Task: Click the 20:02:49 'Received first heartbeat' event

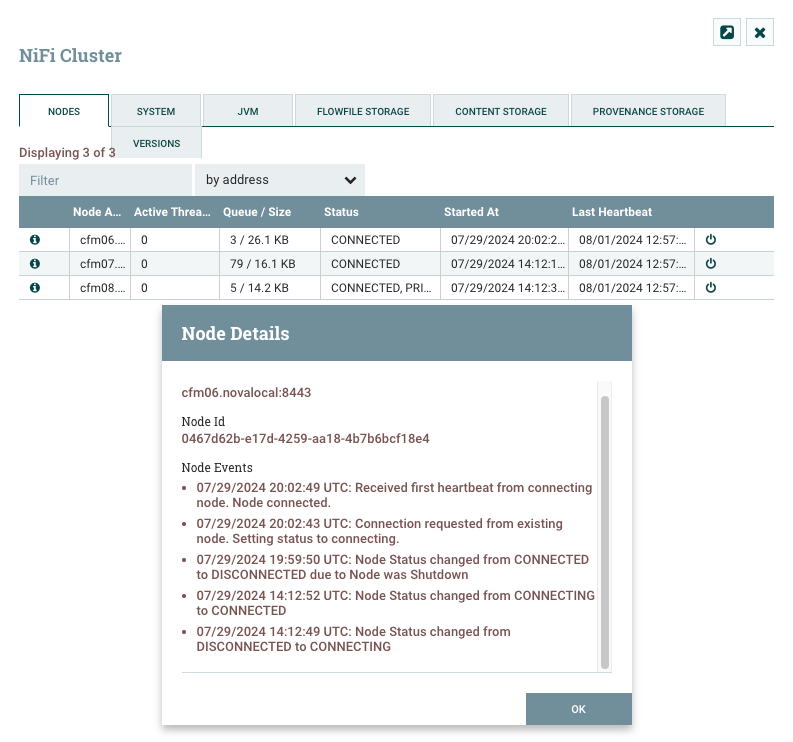Action: (394, 495)
